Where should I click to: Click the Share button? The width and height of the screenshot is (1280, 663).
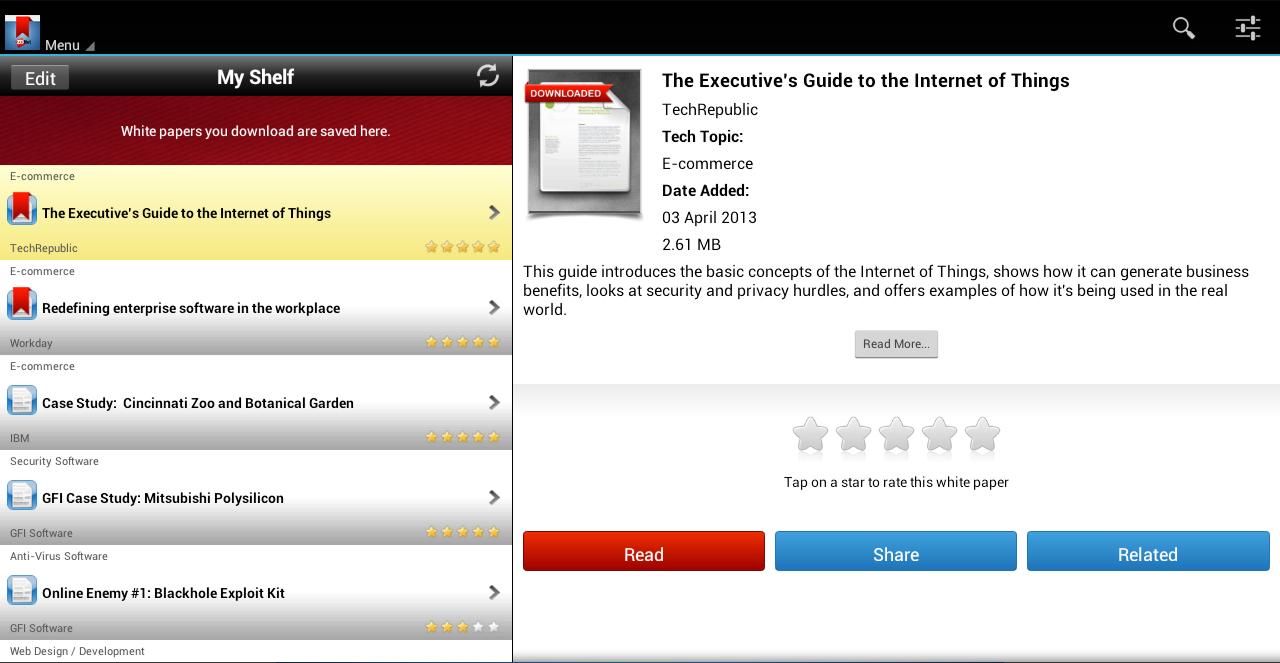coord(896,551)
